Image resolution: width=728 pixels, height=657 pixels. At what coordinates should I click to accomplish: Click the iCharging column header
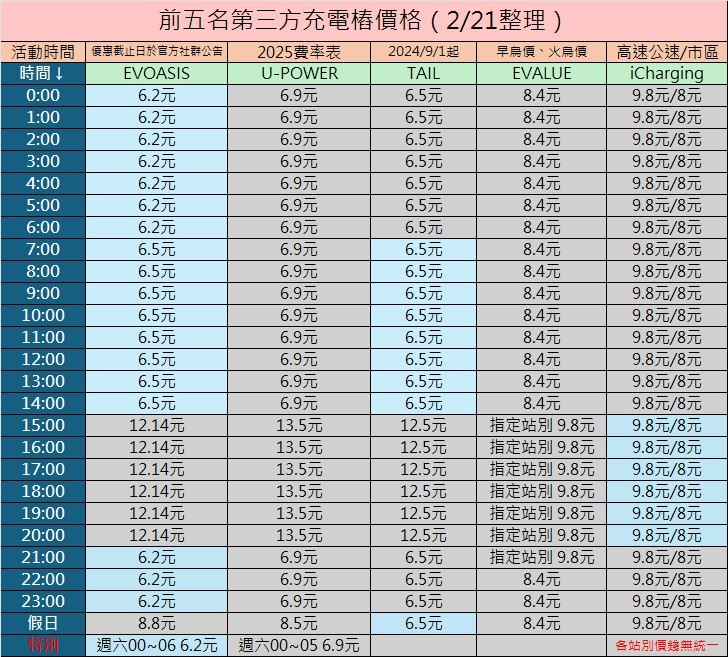coord(667,73)
